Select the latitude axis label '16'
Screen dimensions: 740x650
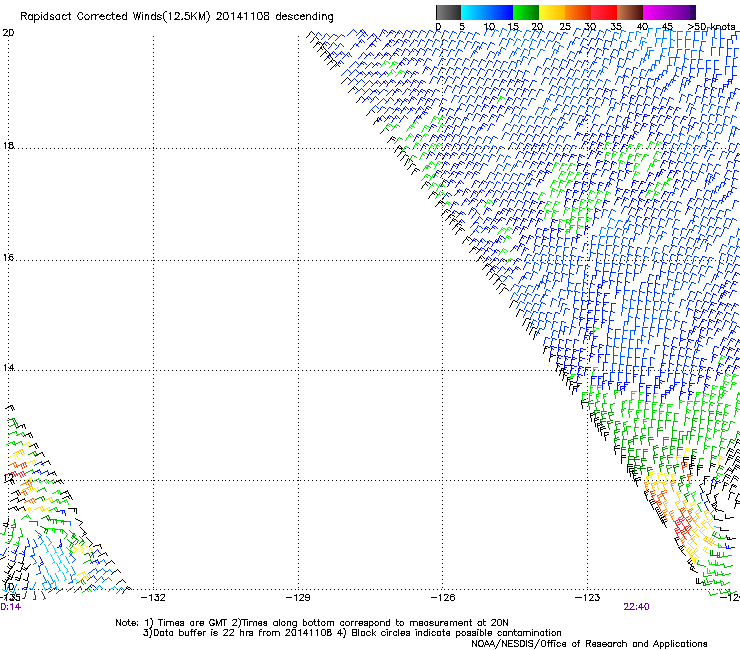point(8,258)
